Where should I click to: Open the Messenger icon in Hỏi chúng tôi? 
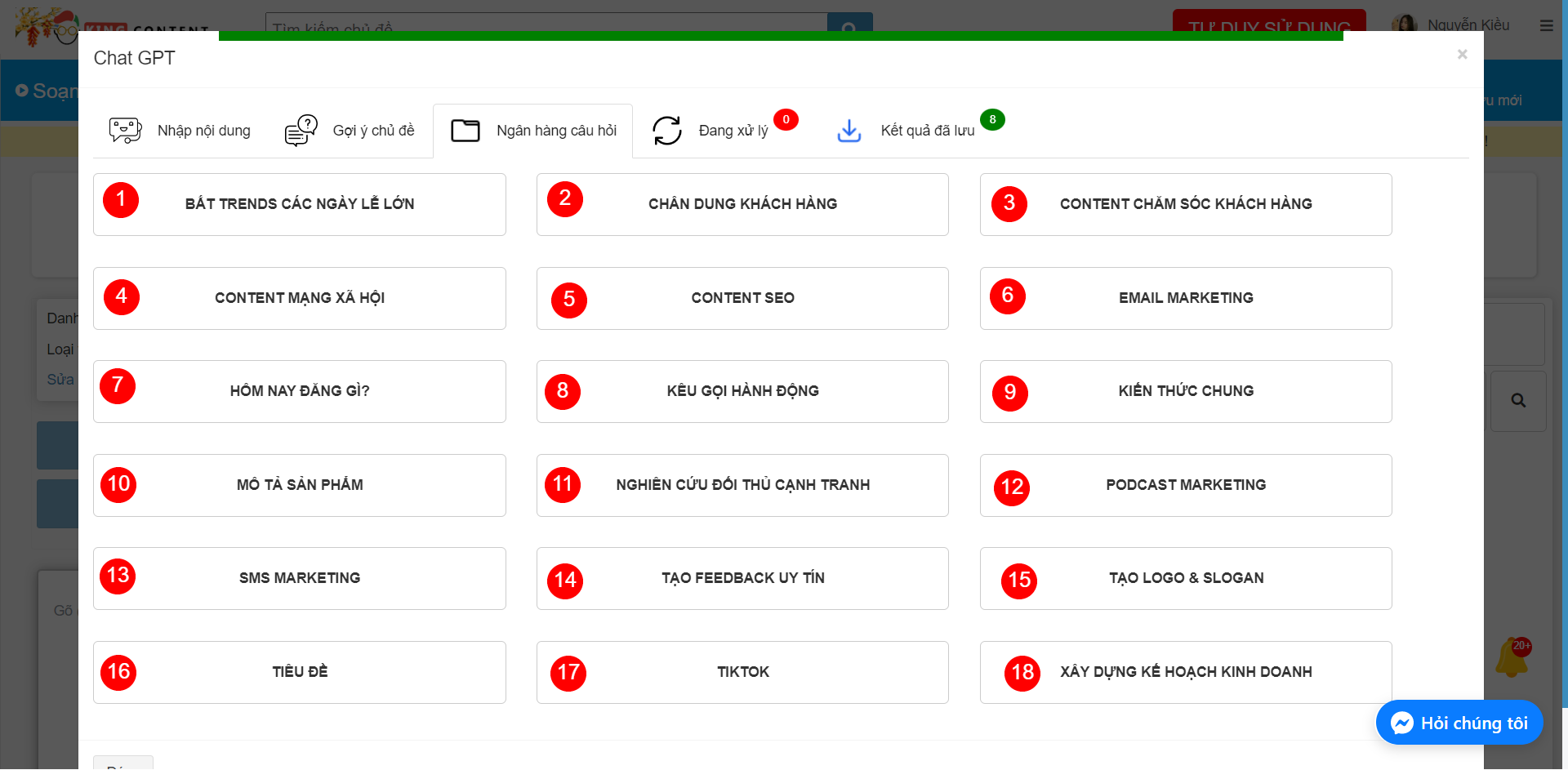(x=1402, y=723)
